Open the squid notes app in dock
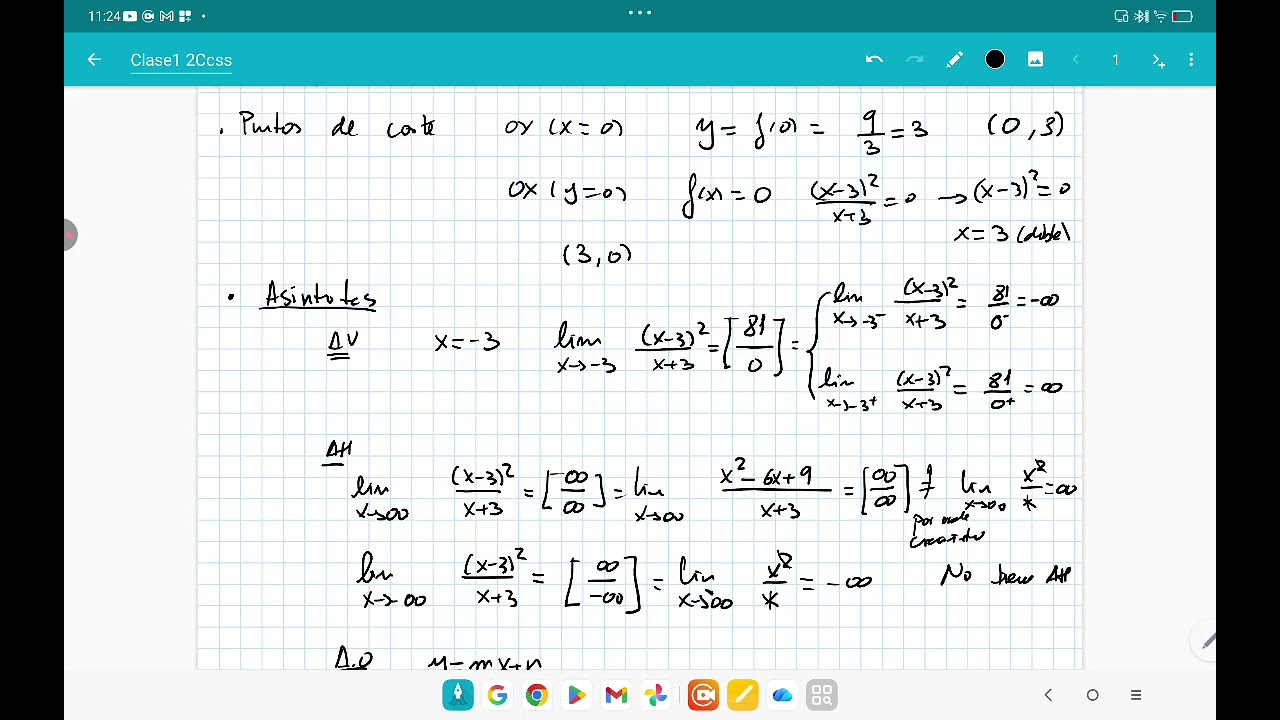 coord(458,695)
